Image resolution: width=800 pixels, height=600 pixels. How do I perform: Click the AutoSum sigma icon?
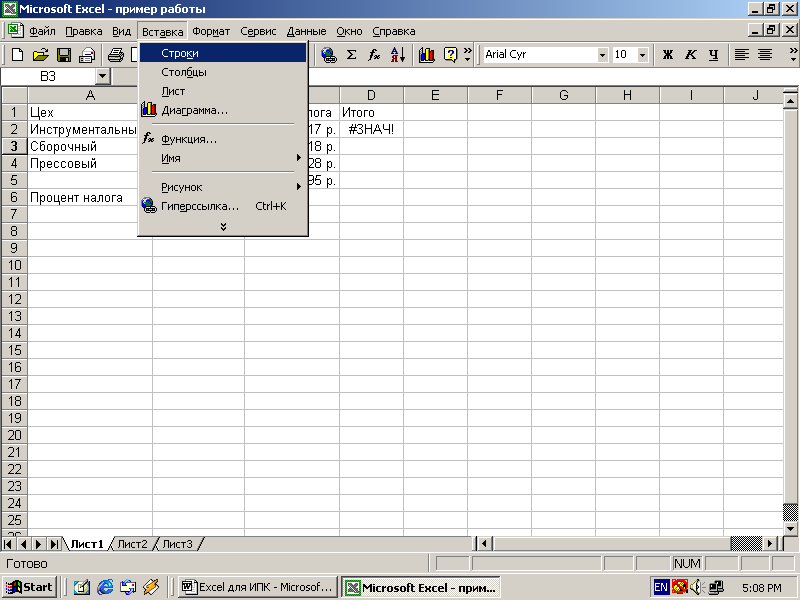coord(352,55)
